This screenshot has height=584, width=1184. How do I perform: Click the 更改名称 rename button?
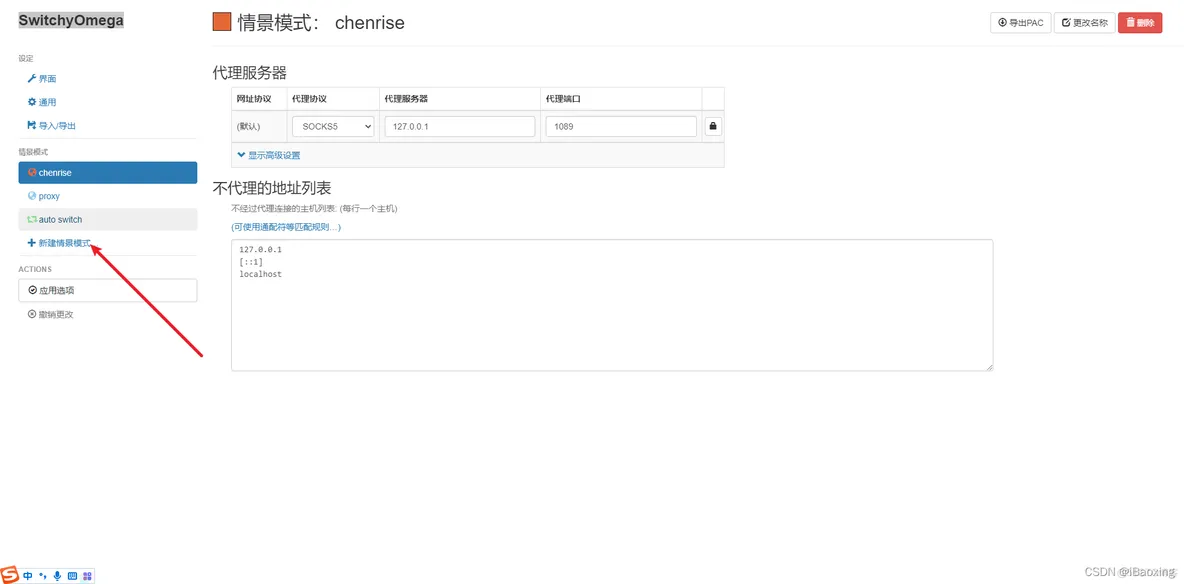(1084, 23)
